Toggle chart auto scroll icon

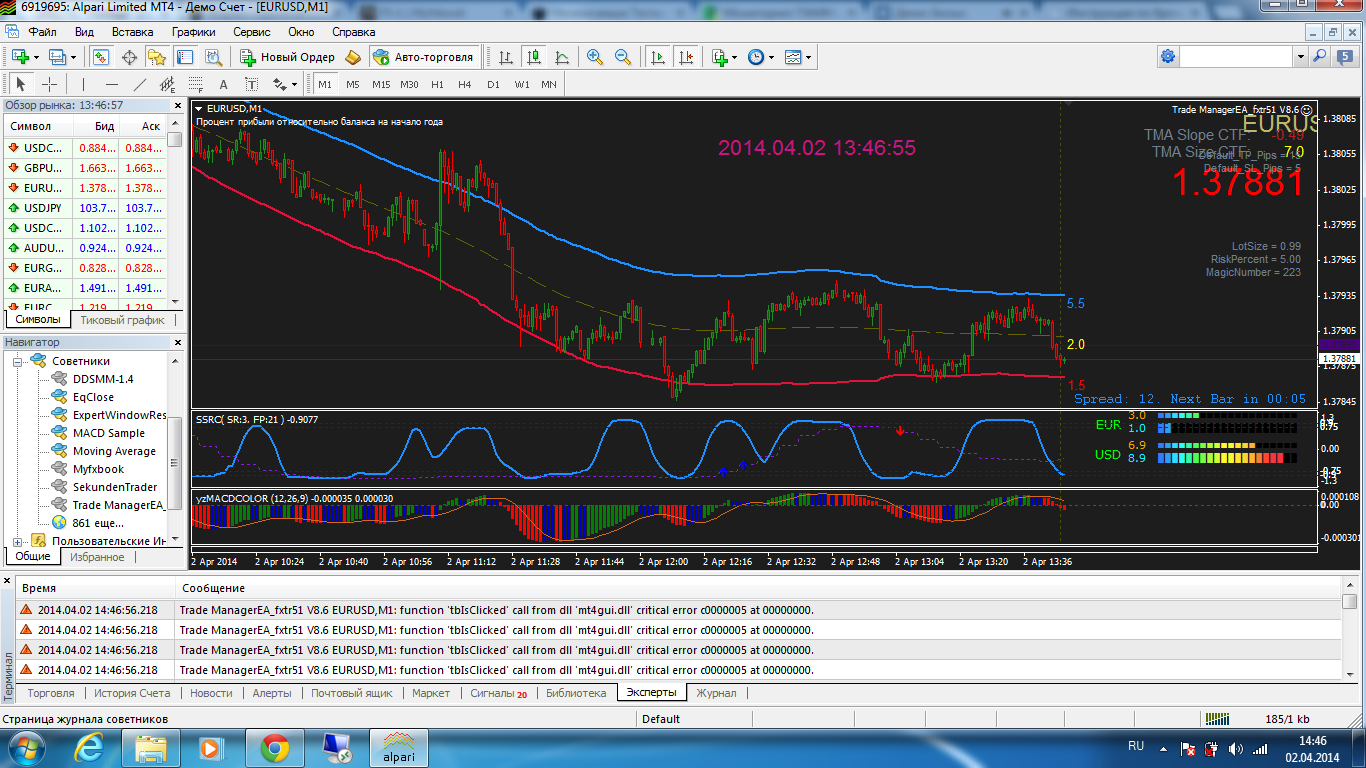[x=657, y=57]
